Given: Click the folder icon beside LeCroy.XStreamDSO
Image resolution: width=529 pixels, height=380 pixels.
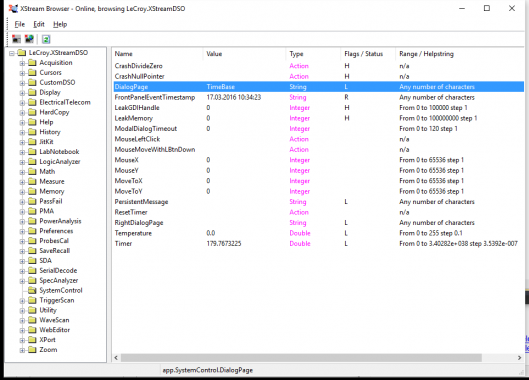Looking at the screenshot, I should pyautogui.click(x=22, y=53).
